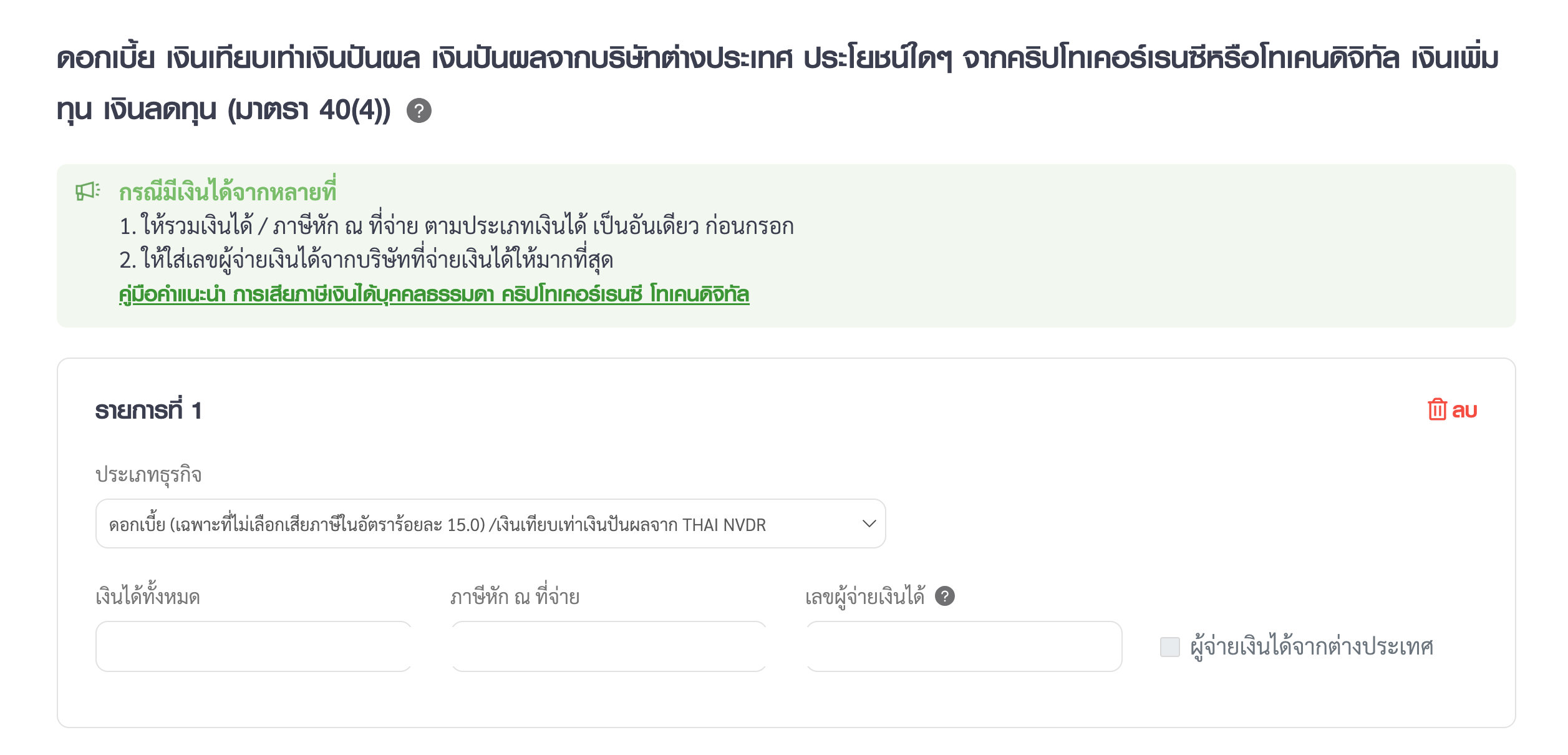This screenshot has width=1568, height=755.
Task: Open help icon next to เลขผู้จ่ายเงินได้
Action: (x=945, y=597)
